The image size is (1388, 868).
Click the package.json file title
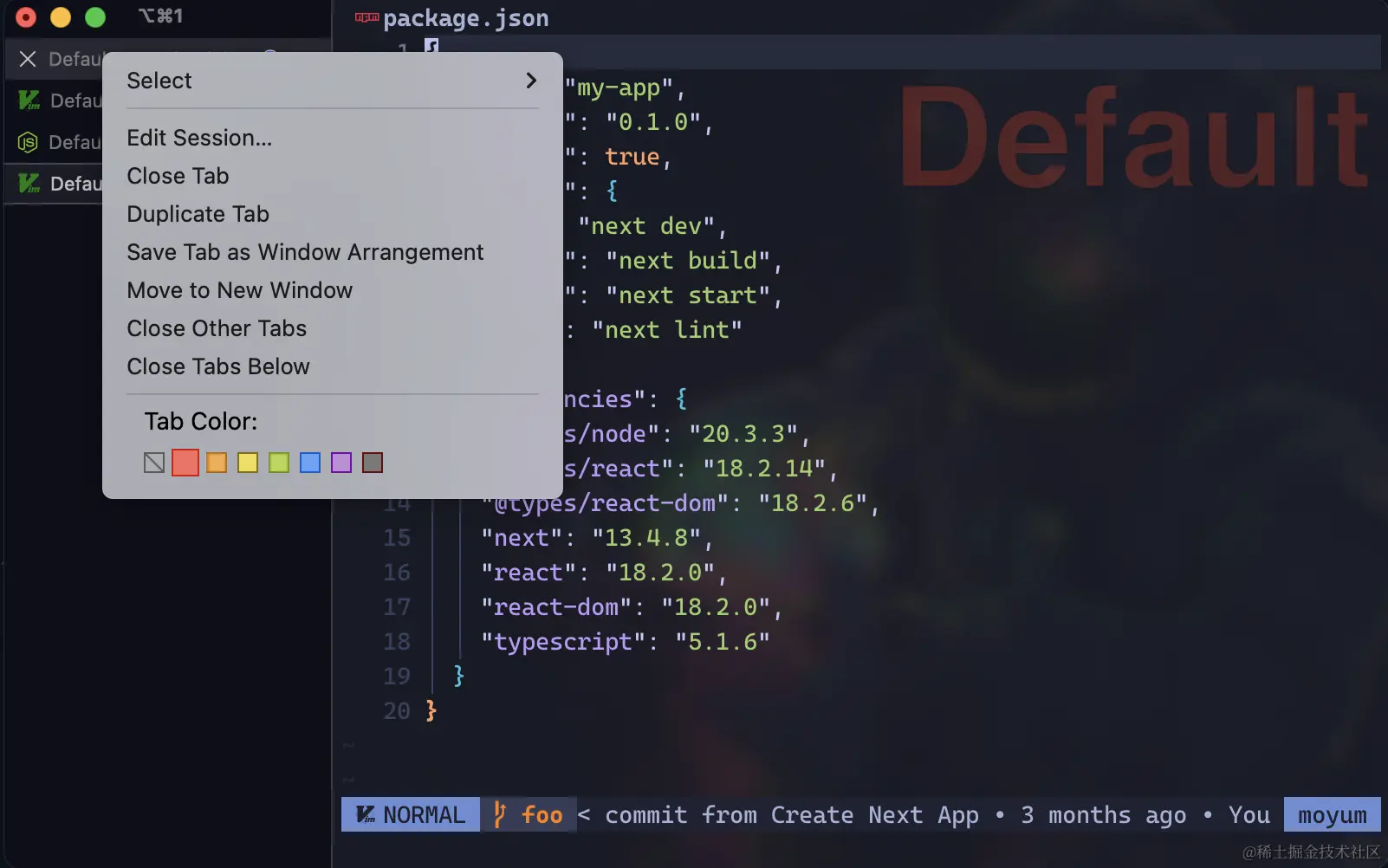pos(466,18)
